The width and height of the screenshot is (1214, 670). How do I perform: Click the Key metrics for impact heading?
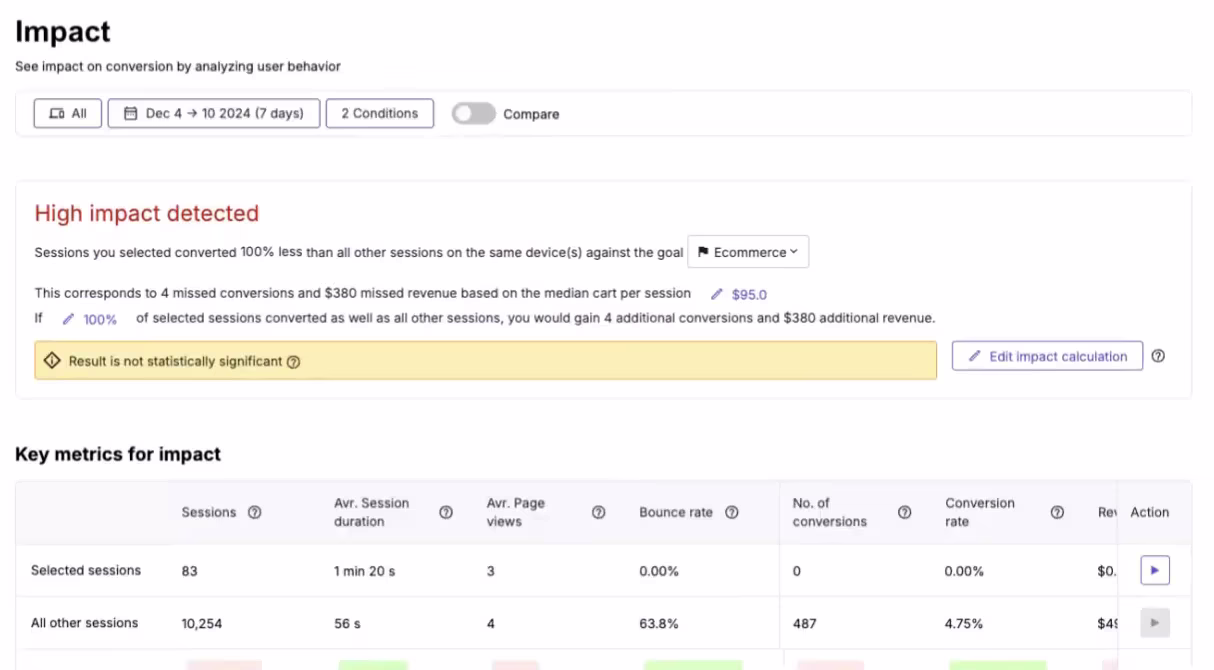[118, 454]
